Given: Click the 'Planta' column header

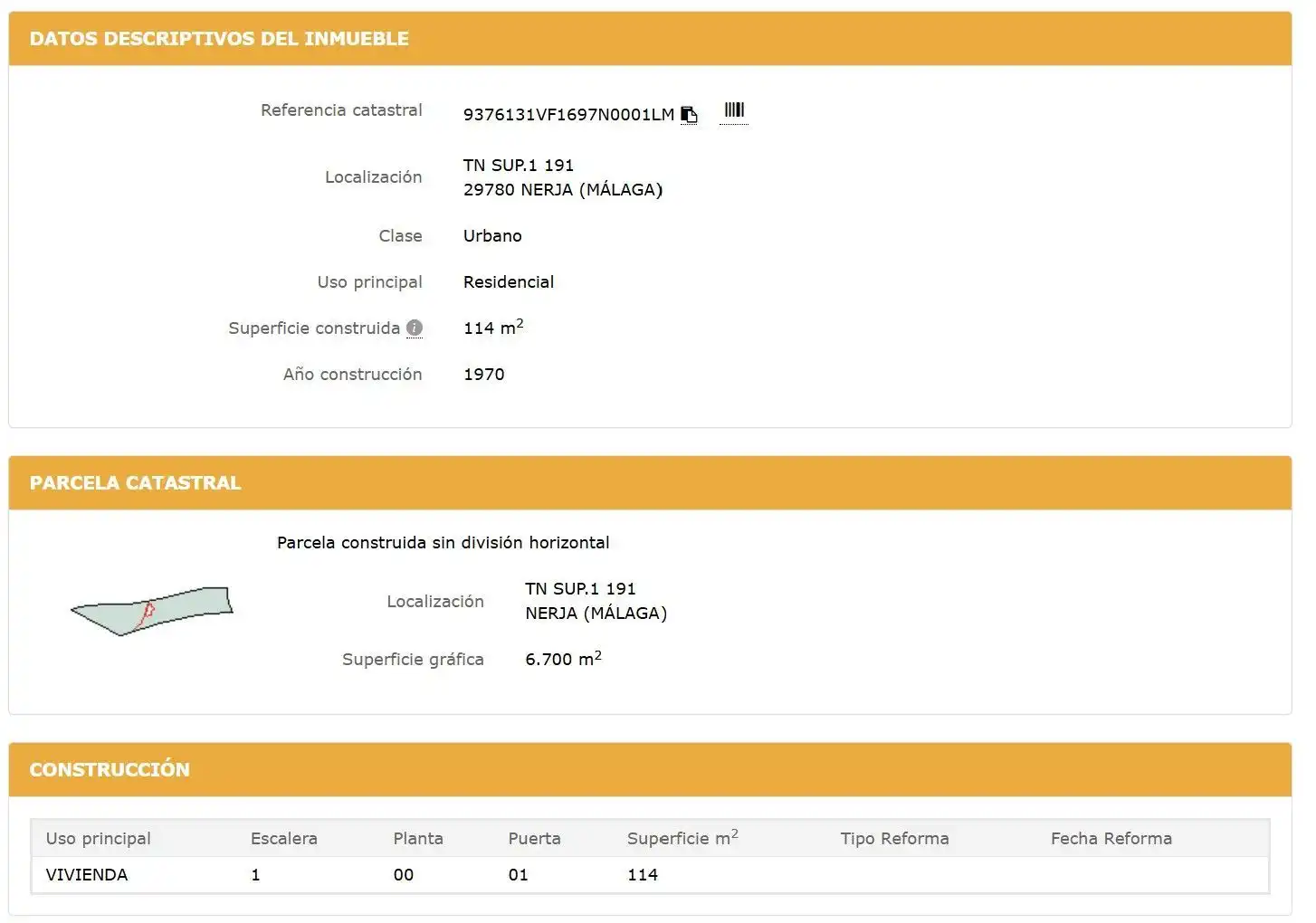Looking at the screenshot, I should tap(418, 839).
